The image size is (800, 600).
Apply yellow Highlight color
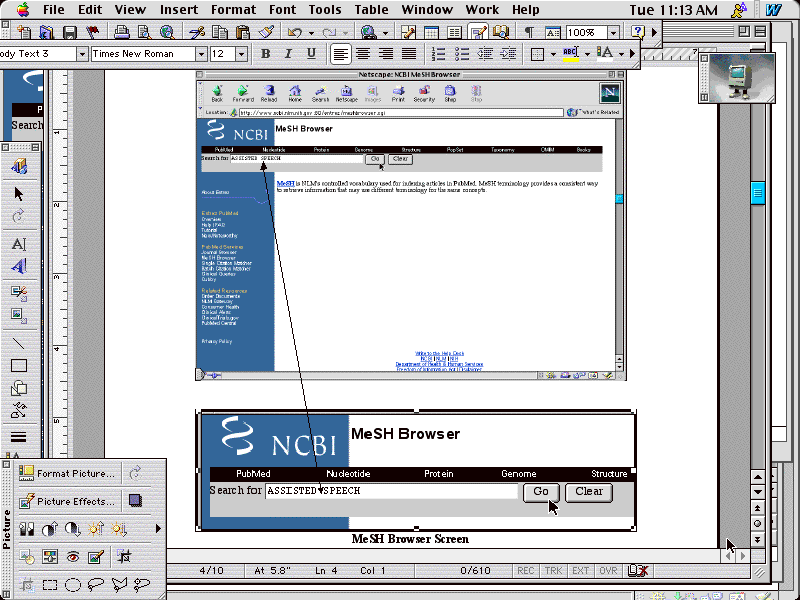571,54
